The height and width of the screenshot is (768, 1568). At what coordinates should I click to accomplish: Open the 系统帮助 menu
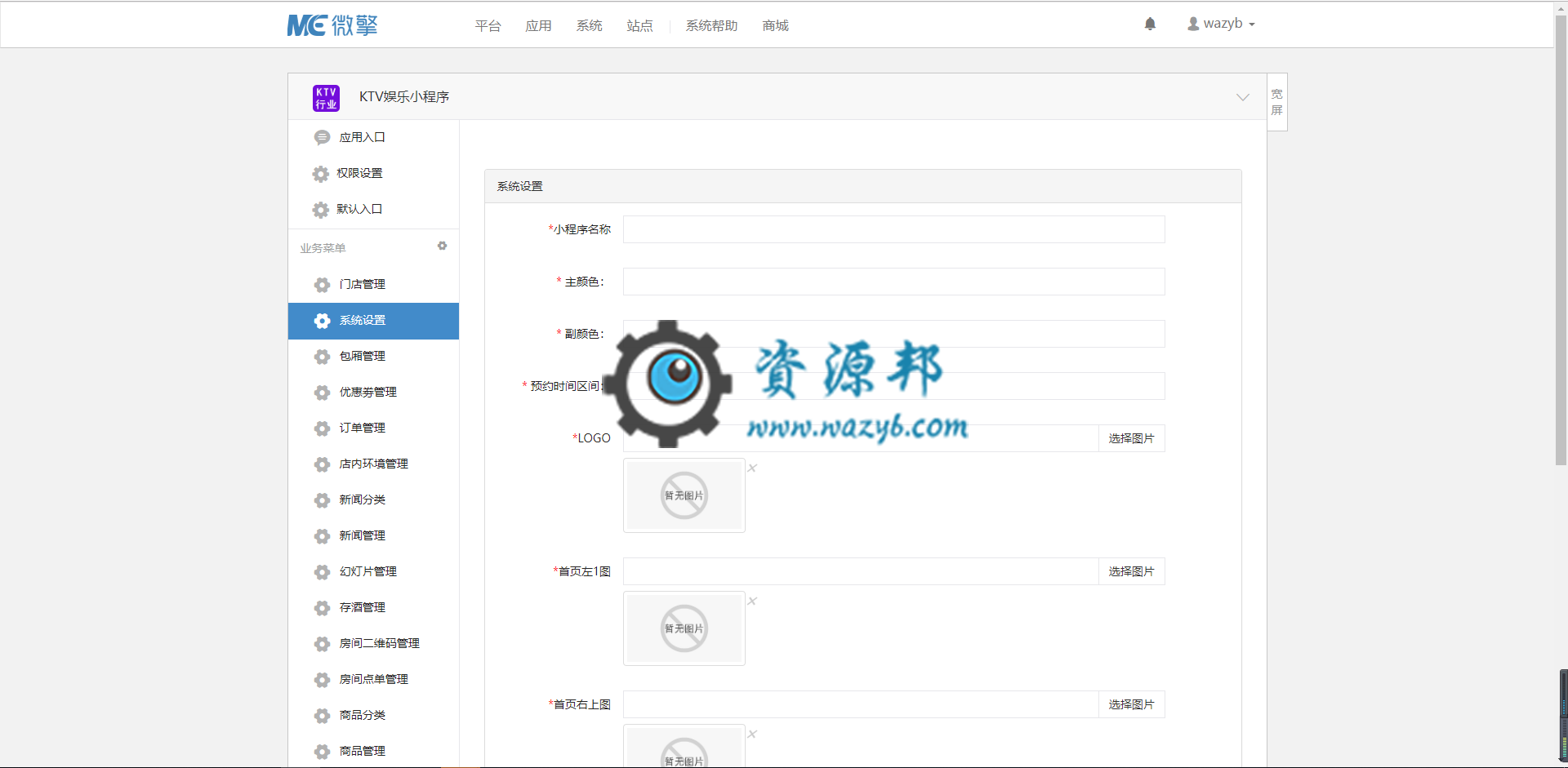[711, 26]
